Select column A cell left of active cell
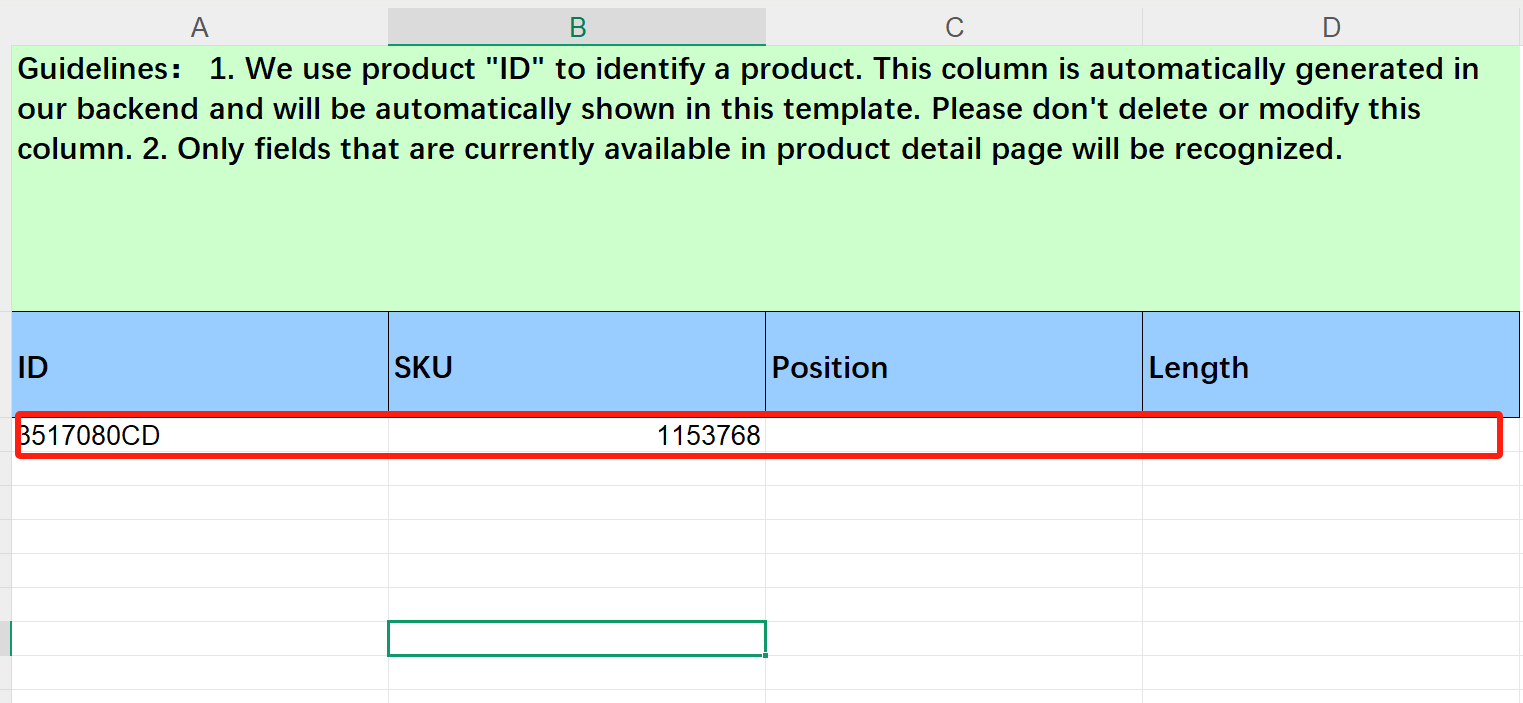 tap(200, 638)
